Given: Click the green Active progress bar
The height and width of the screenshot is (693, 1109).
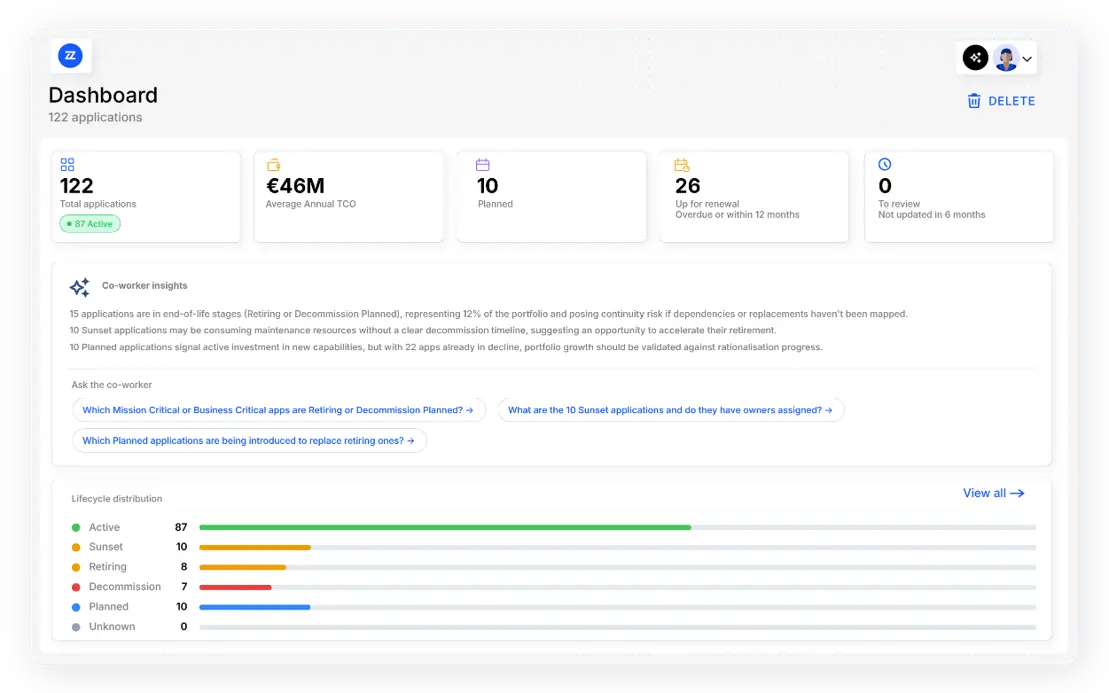Looking at the screenshot, I should click(x=445, y=528).
